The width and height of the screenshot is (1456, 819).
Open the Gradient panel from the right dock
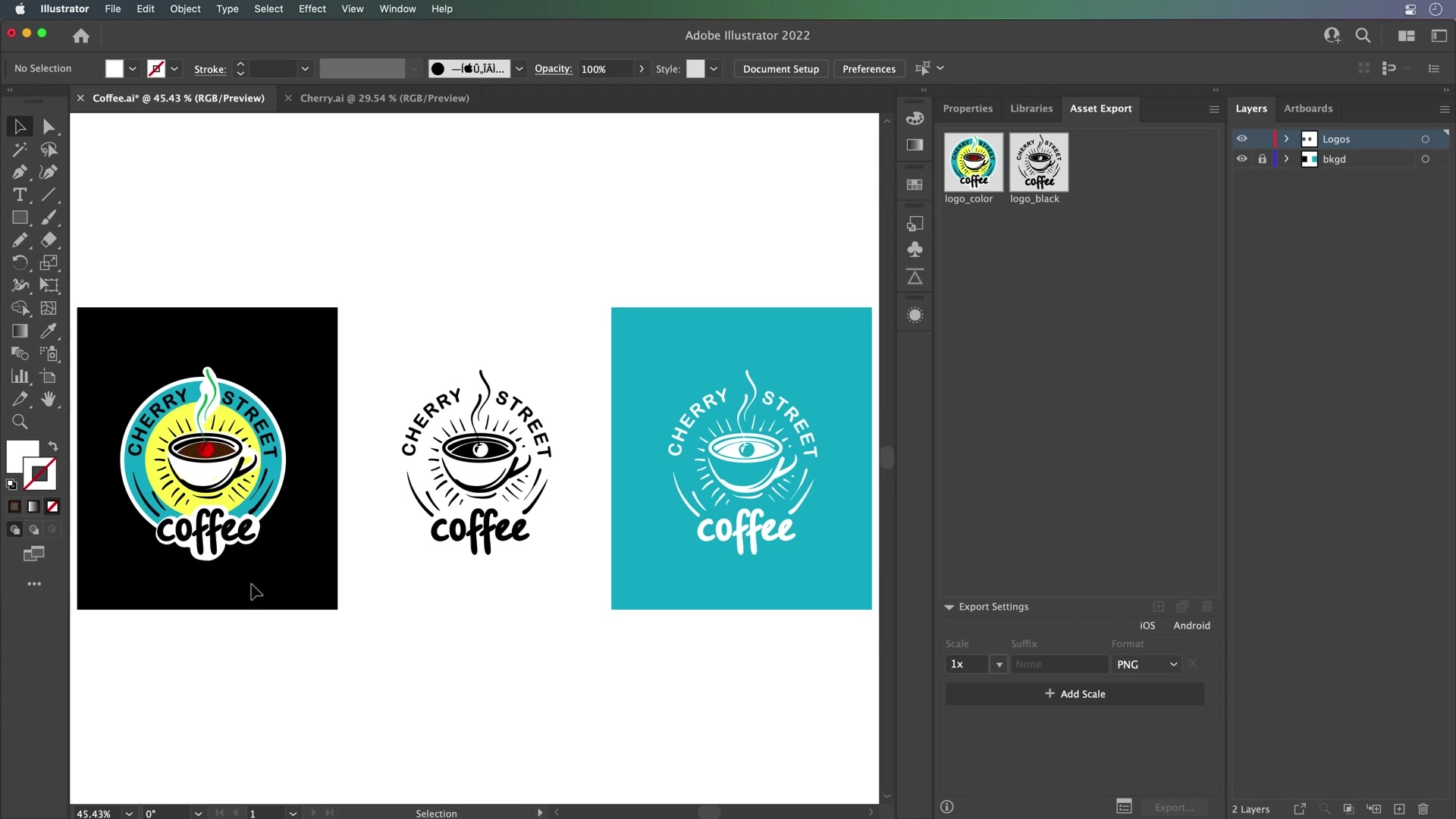tap(915, 146)
